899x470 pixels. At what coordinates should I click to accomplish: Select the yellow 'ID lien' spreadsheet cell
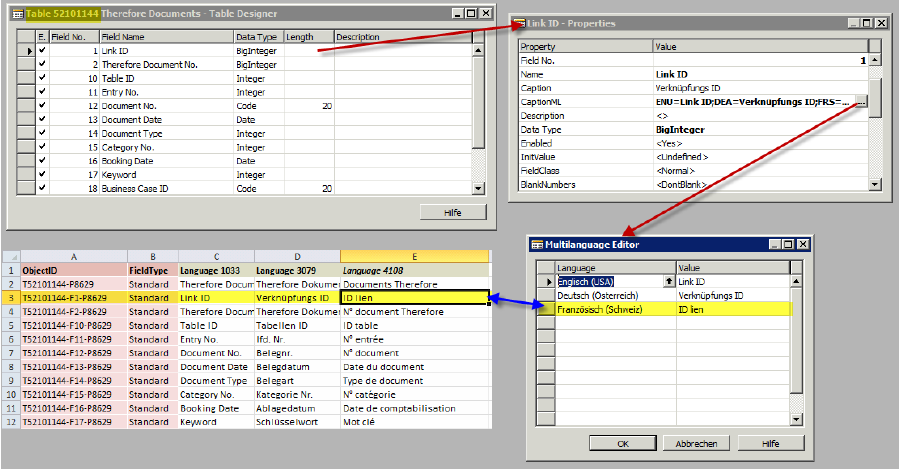(x=414, y=298)
